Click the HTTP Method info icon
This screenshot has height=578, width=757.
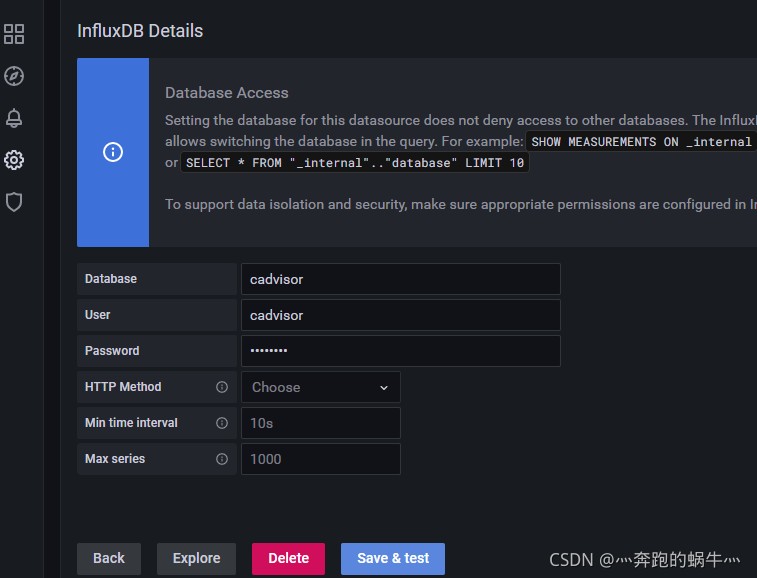click(222, 387)
